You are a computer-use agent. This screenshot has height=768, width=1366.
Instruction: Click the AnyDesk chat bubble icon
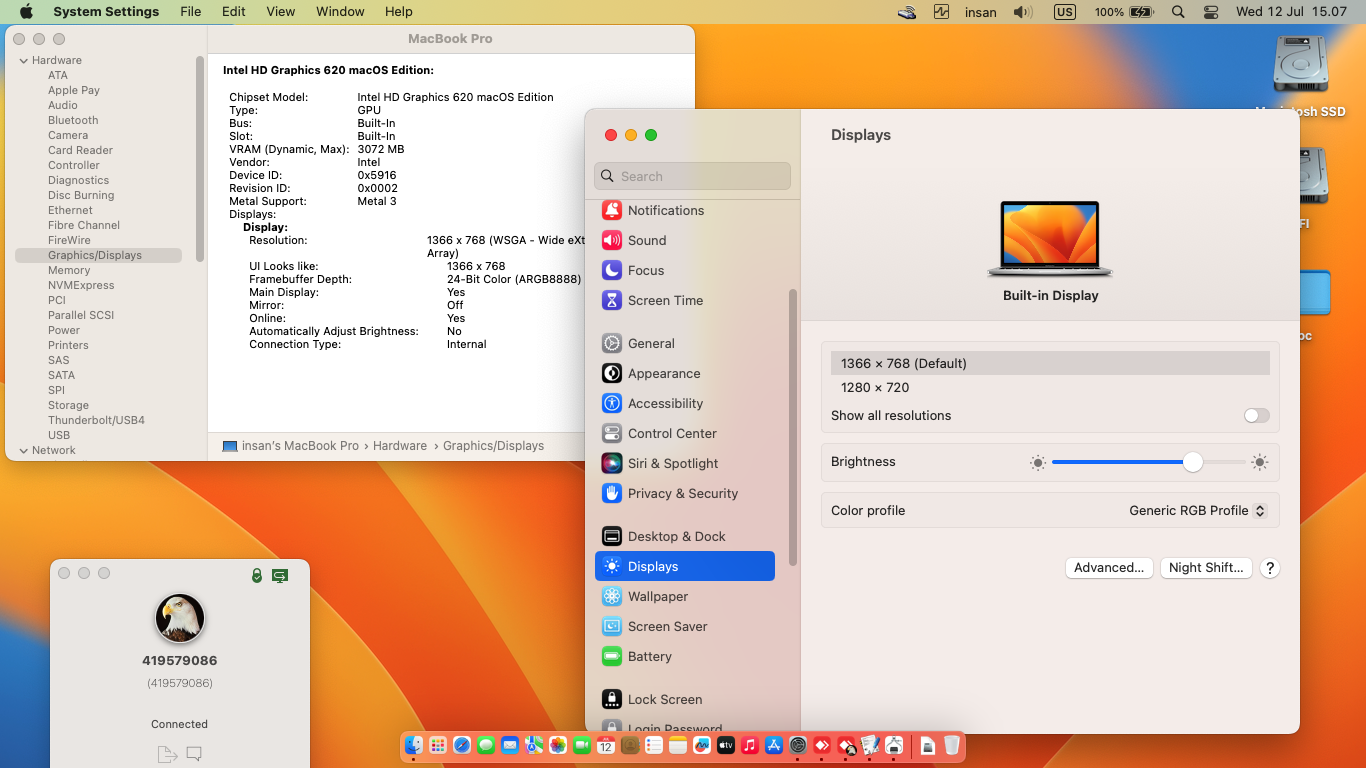[x=194, y=753]
